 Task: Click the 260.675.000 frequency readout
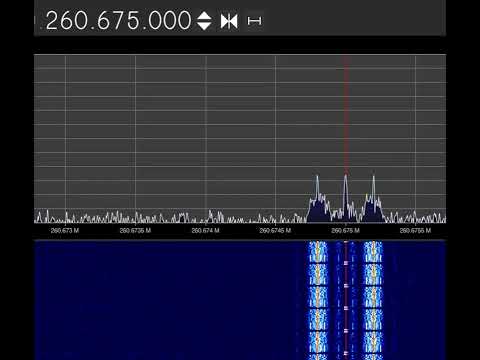[x=119, y=21]
